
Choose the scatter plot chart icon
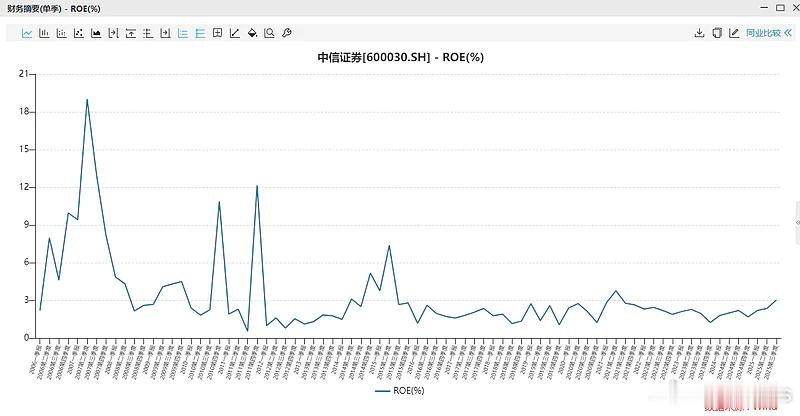point(79,33)
